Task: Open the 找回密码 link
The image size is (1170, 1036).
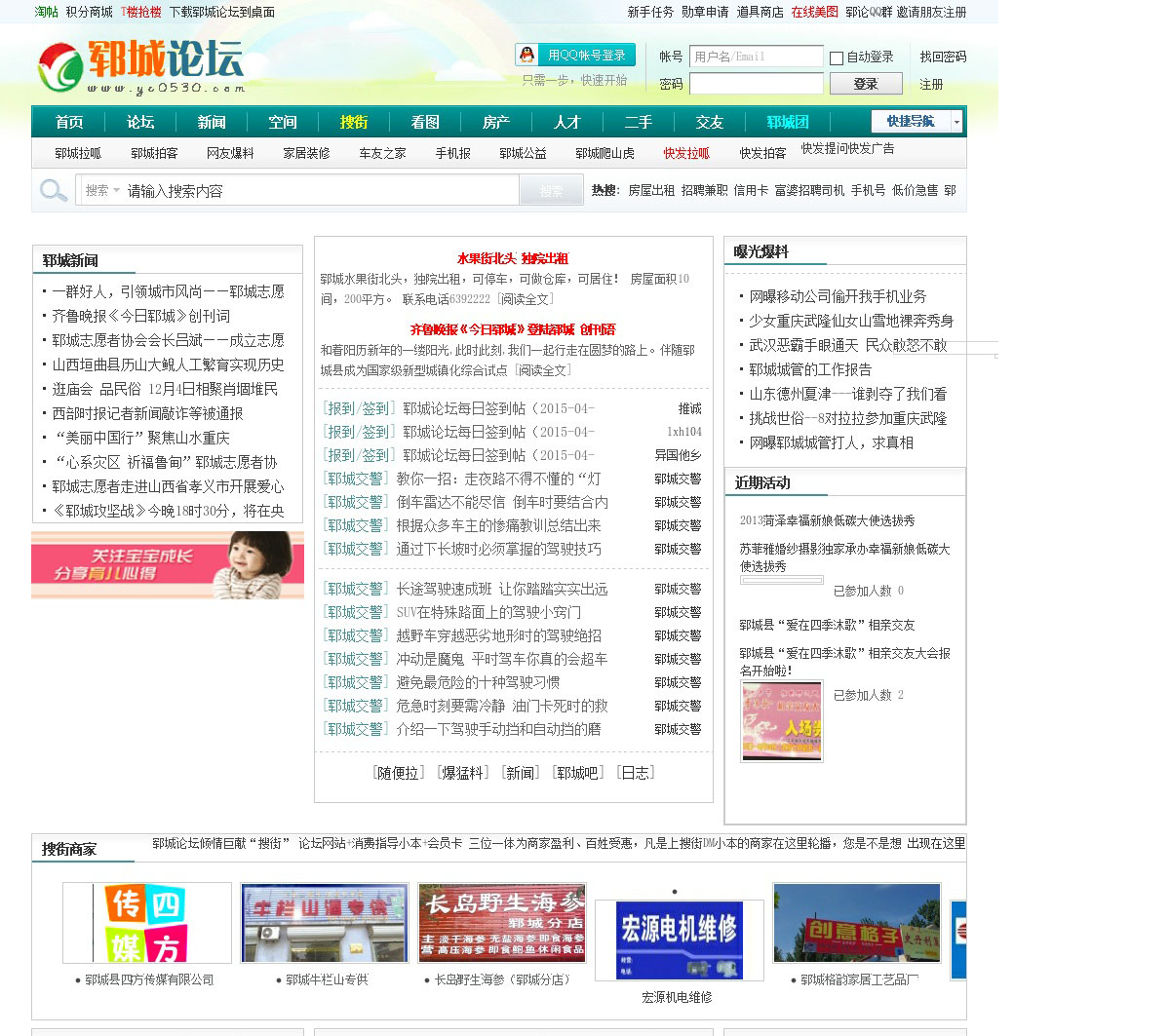Action: 943,57
